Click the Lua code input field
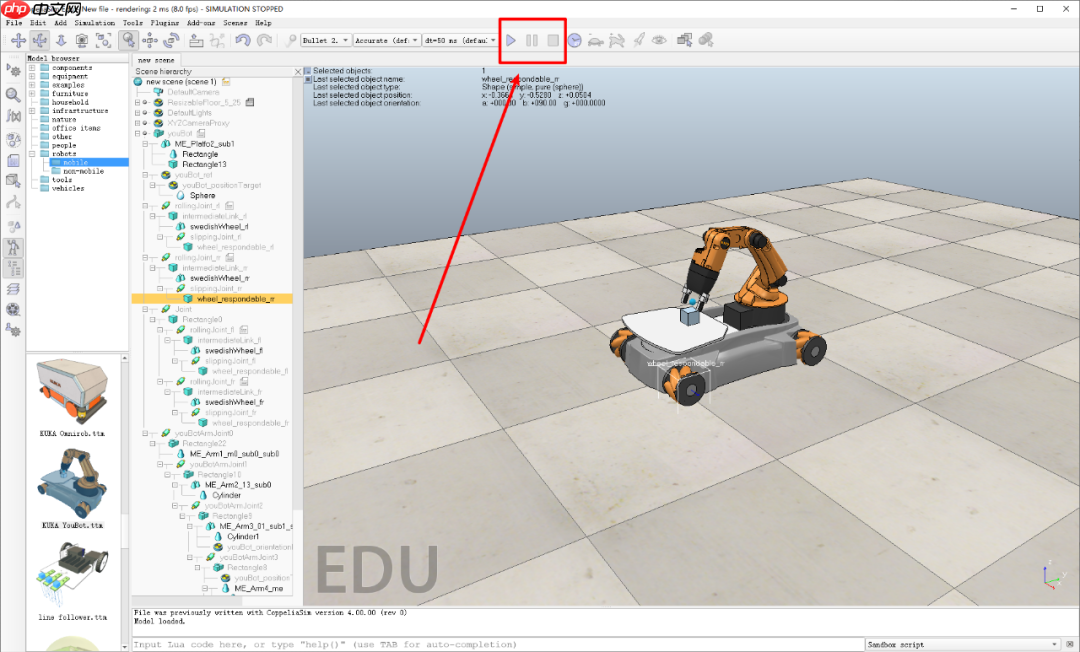 tap(495, 645)
